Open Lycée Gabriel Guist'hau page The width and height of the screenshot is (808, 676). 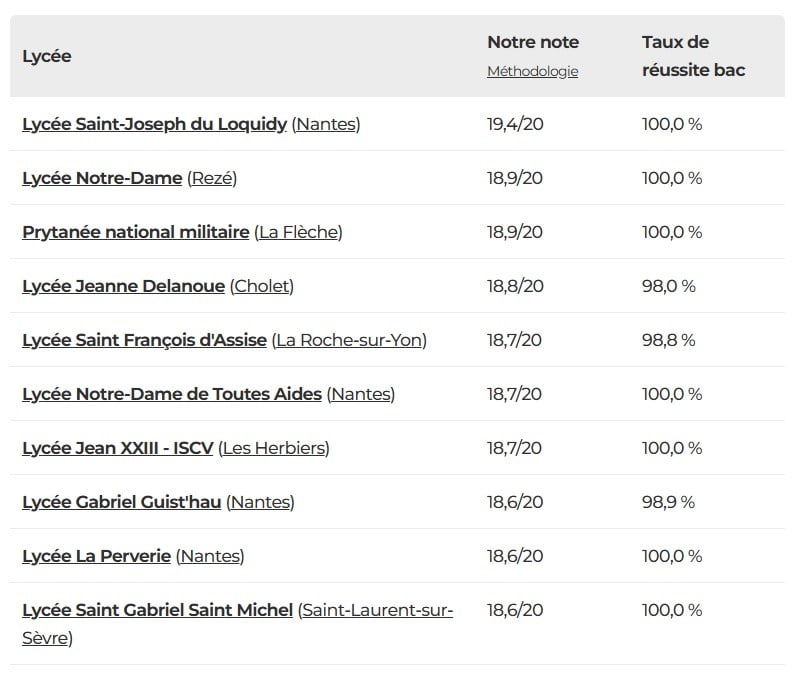121,502
